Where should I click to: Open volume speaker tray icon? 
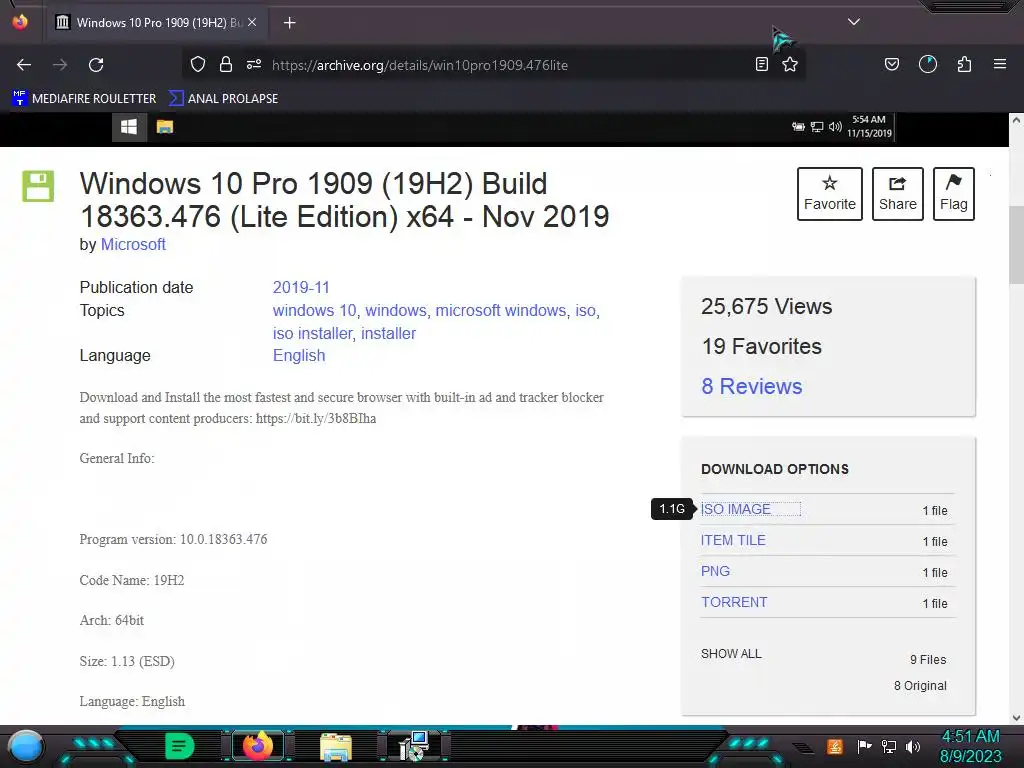tap(913, 746)
